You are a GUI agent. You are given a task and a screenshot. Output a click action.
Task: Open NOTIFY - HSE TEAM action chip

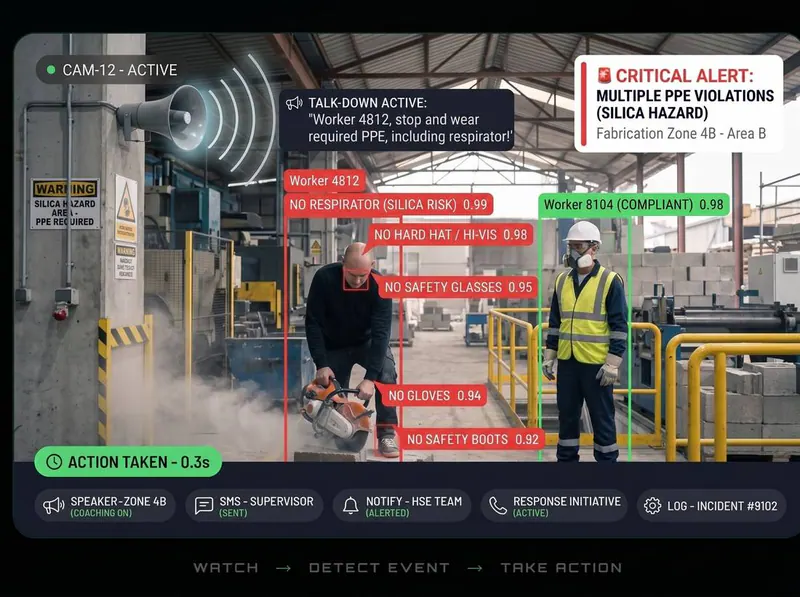pos(402,506)
